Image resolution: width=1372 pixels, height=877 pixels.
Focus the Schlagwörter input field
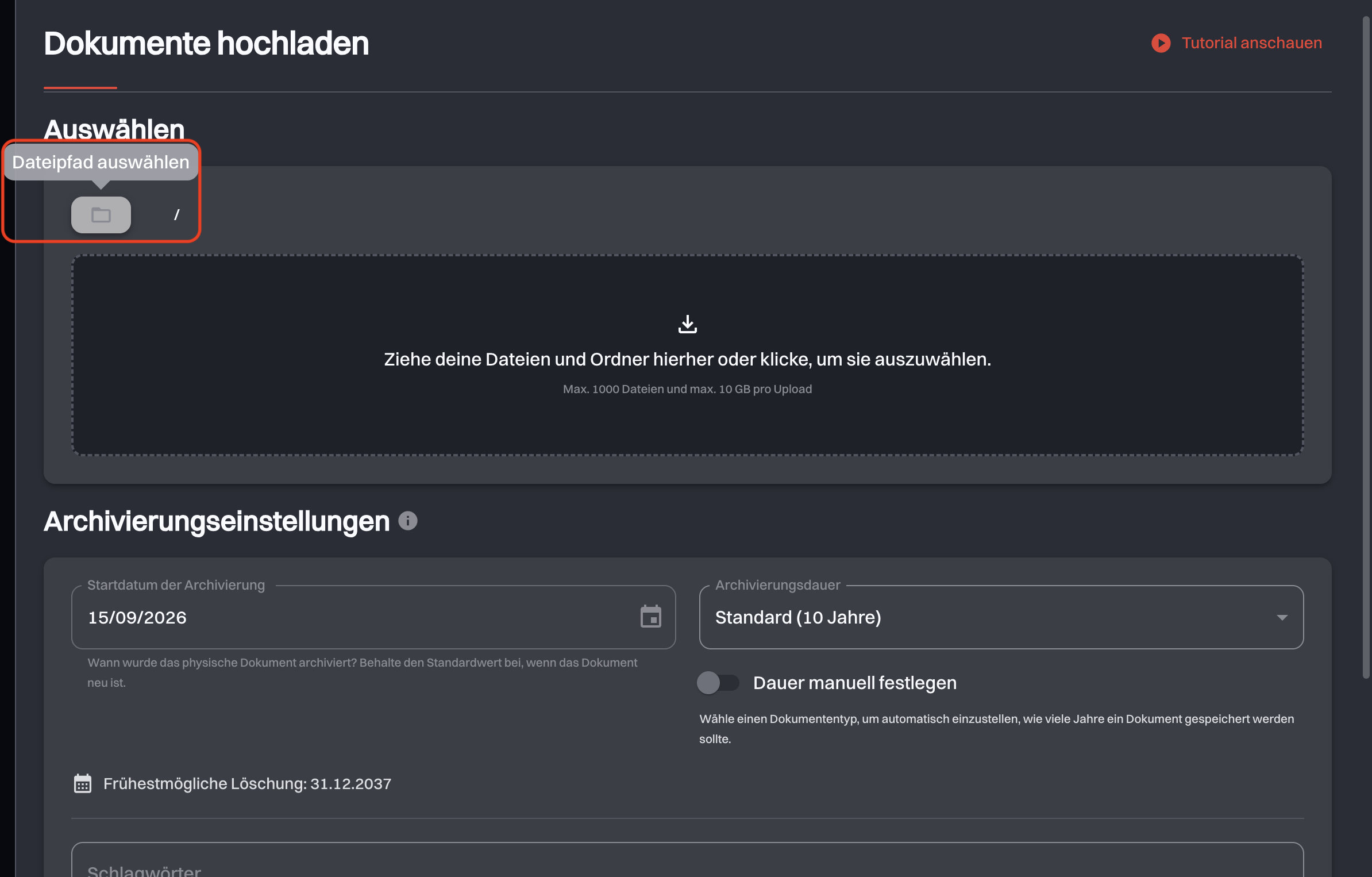(687, 860)
